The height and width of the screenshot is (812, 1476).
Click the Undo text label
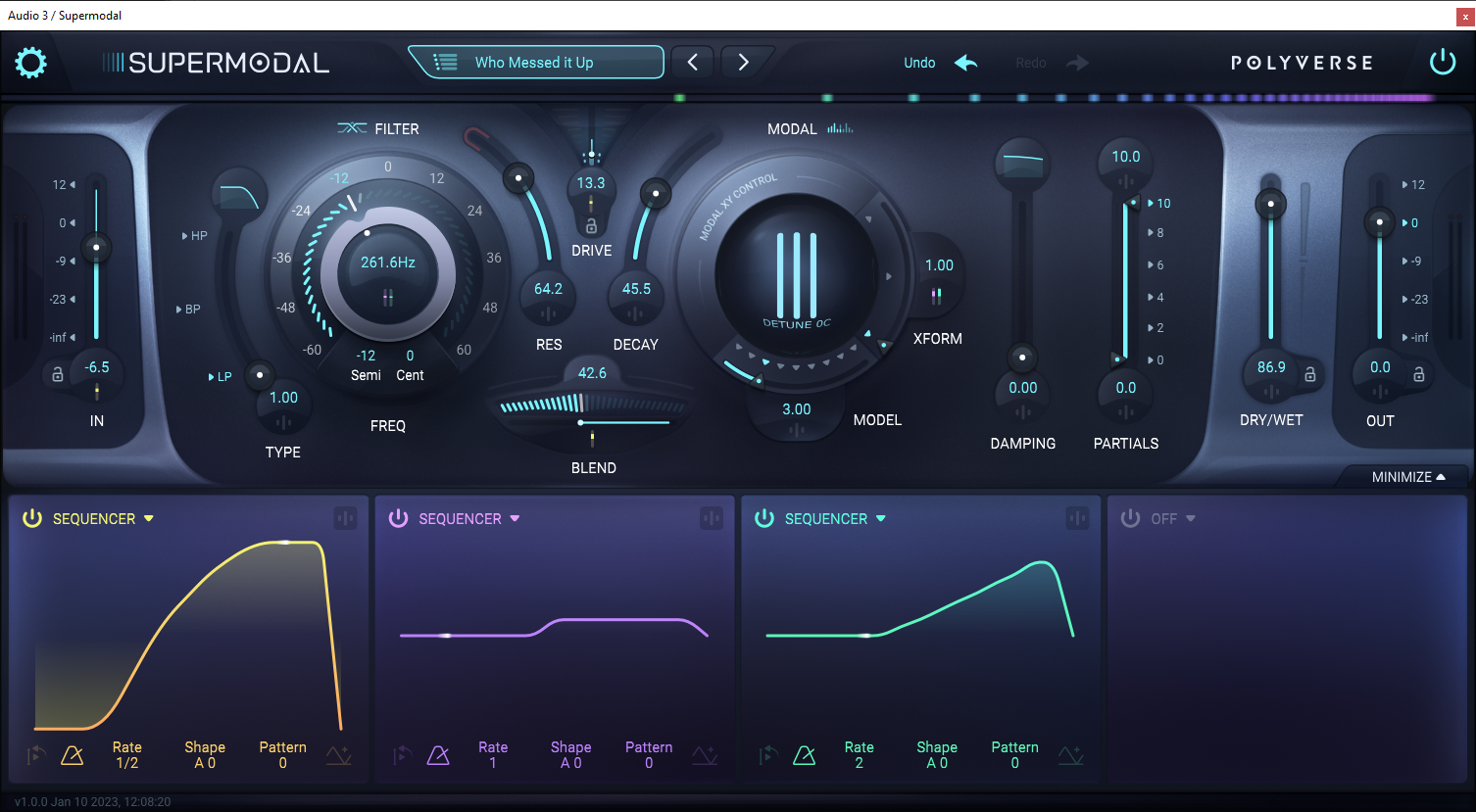coord(919,63)
